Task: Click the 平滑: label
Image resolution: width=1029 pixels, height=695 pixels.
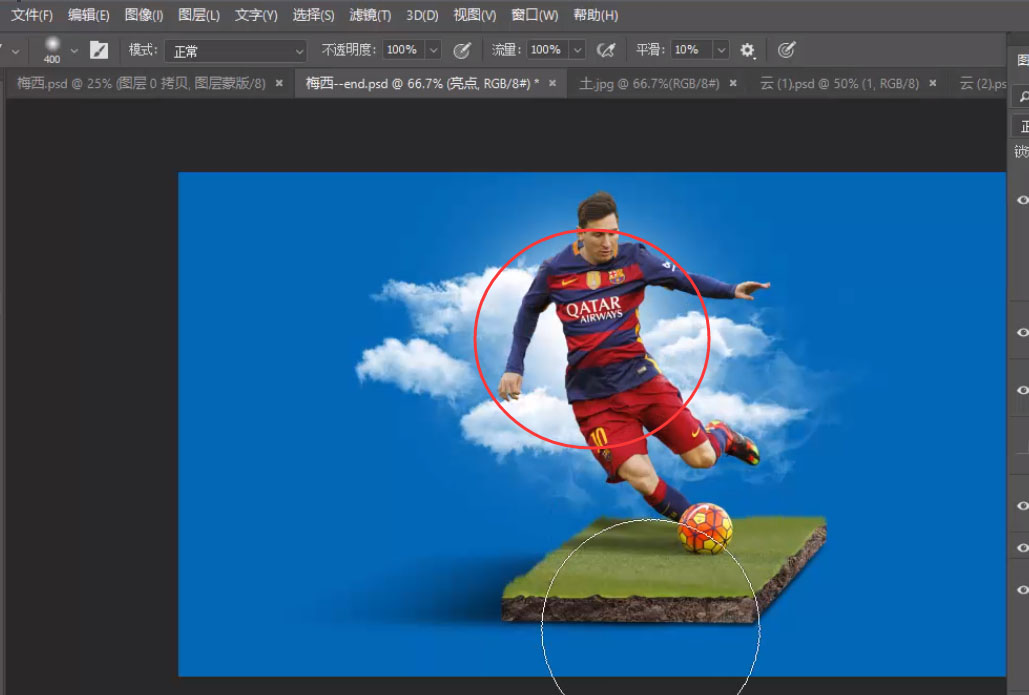Action: tap(650, 50)
